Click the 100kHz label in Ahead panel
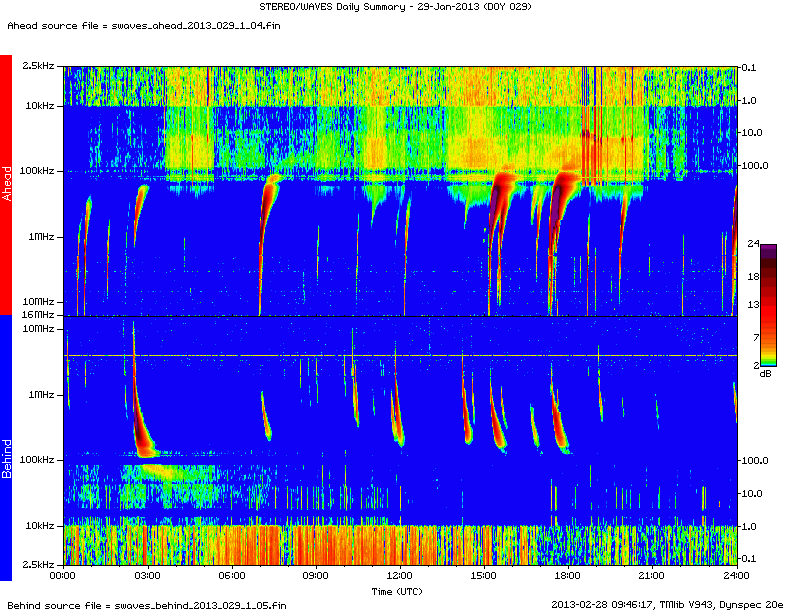Screen dimensions: 792x612 tap(39, 171)
